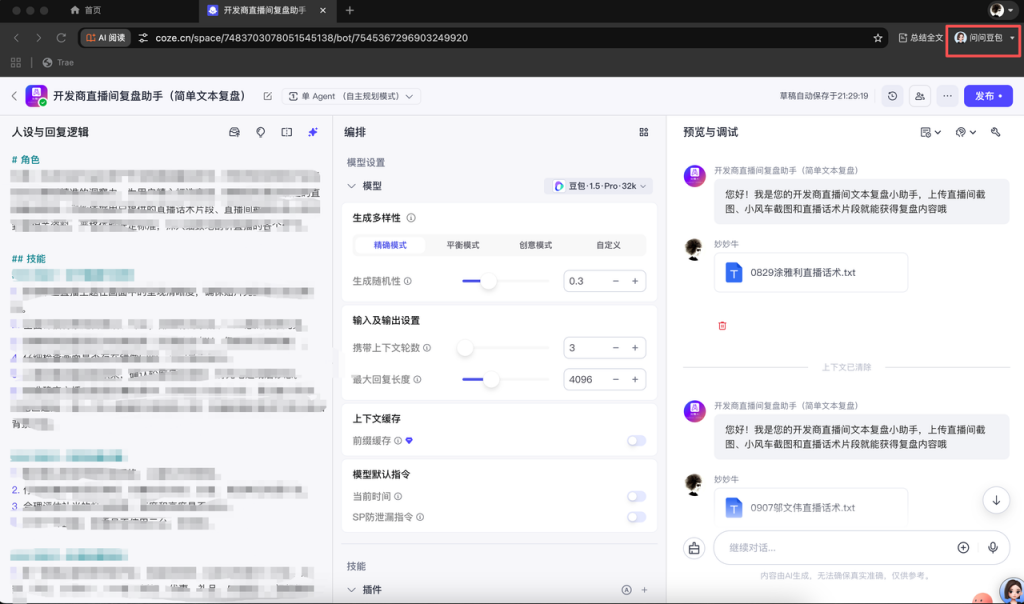This screenshot has width=1024, height=604.
Task: Expand the 间问豆包 account dropdown
Action: [x=981, y=37]
